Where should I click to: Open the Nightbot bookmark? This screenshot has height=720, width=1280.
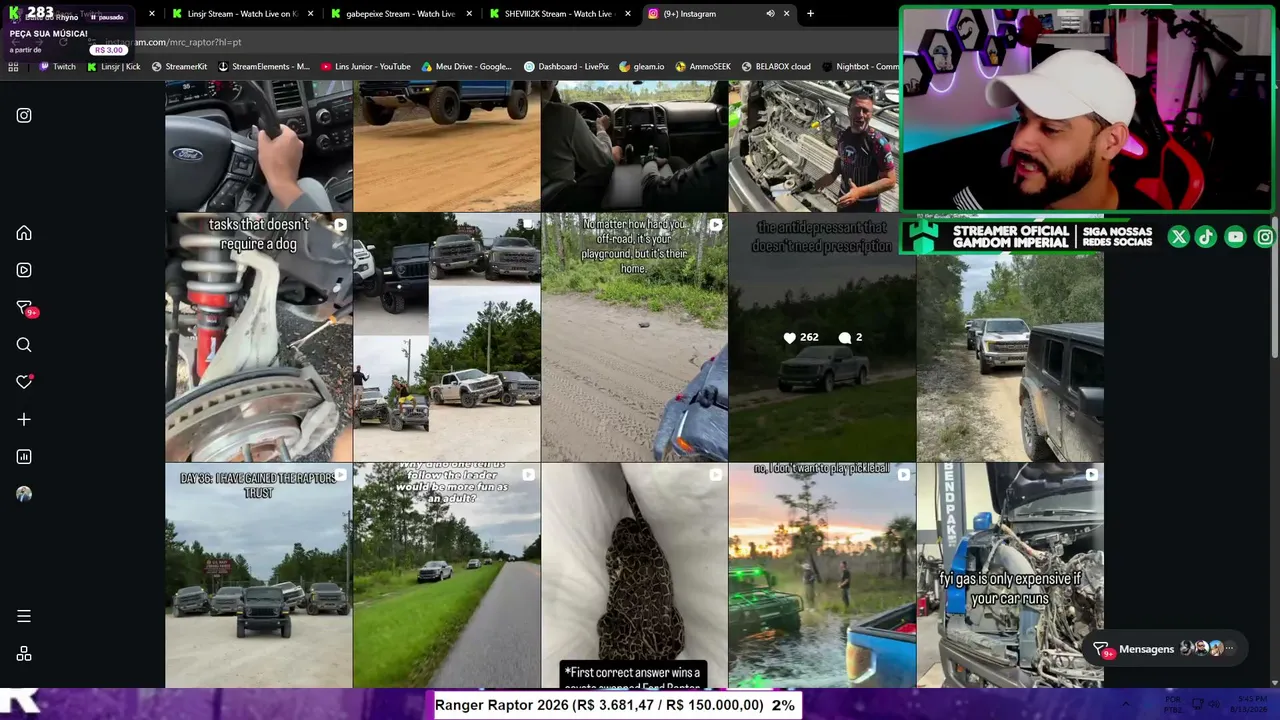click(x=861, y=67)
